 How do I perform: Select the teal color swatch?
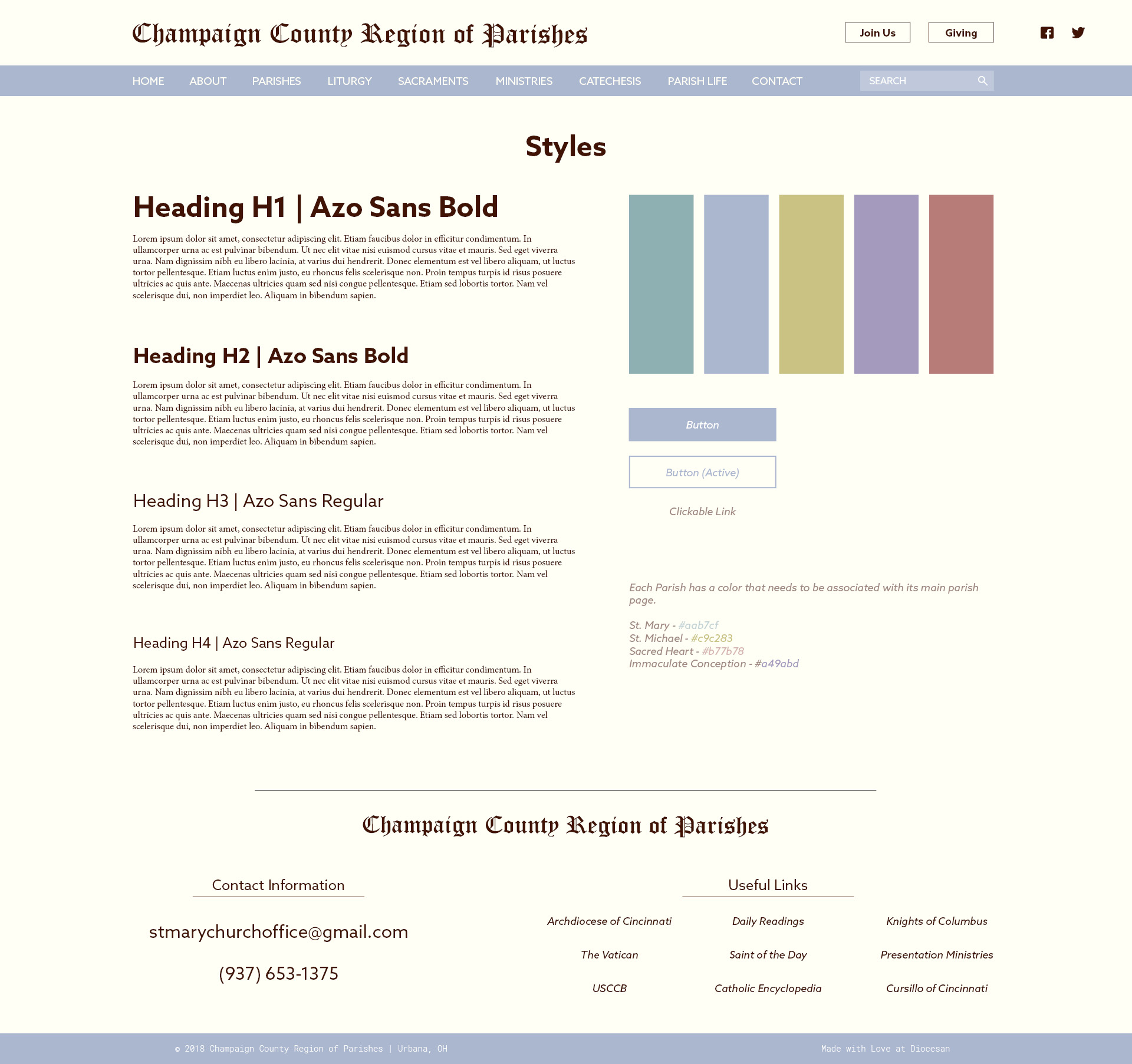pos(661,284)
